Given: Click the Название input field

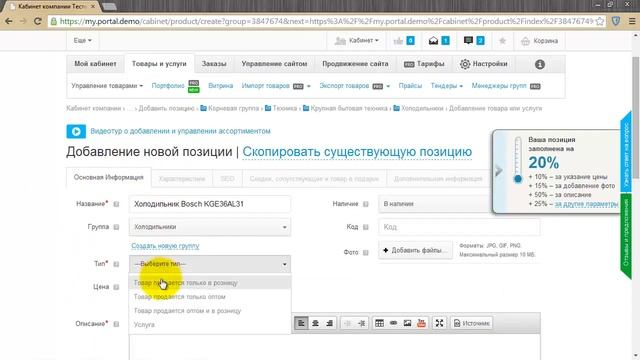Looking at the screenshot, I should click(x=210, y=204).
